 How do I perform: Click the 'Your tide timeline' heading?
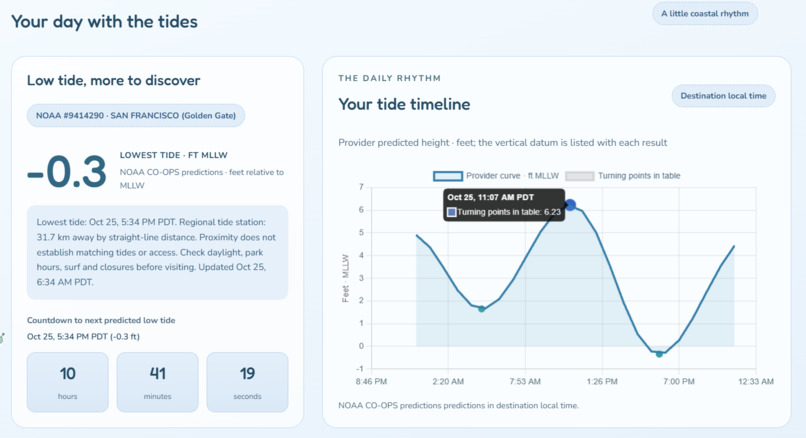[x=404, y=104]
